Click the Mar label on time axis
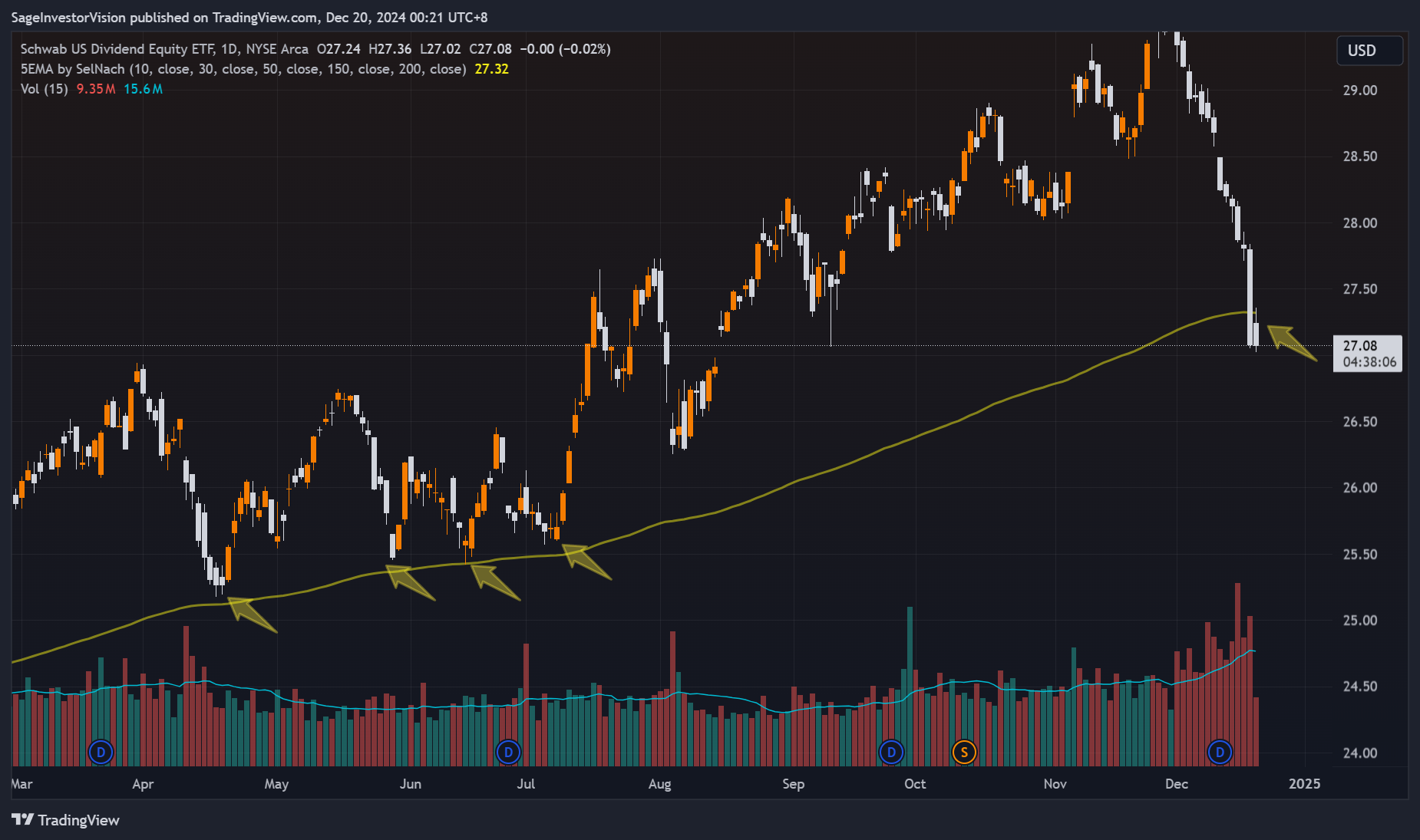 [x=22, y=784]
